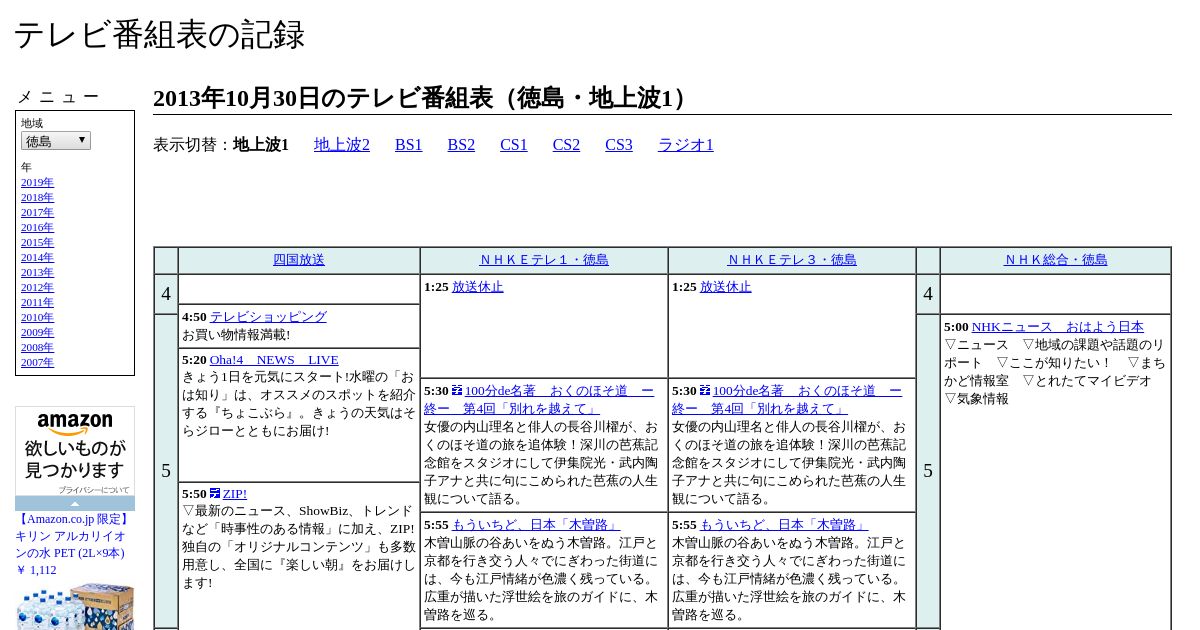Switch to the BS1 listing
The image size is (1200, 630).
click(409, 145)
